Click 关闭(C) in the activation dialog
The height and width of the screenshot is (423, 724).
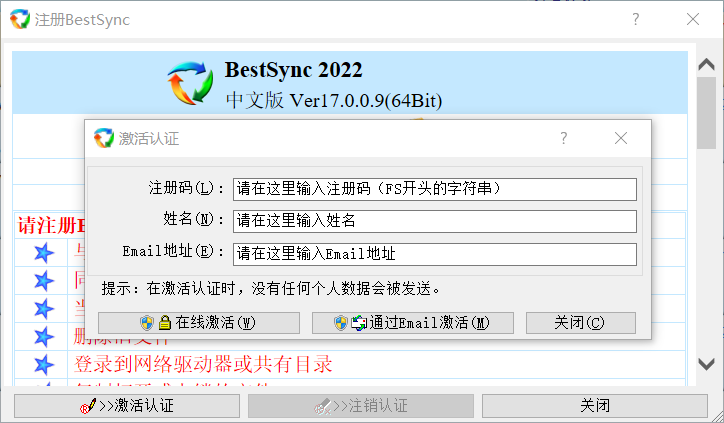[x=580, y=323]
